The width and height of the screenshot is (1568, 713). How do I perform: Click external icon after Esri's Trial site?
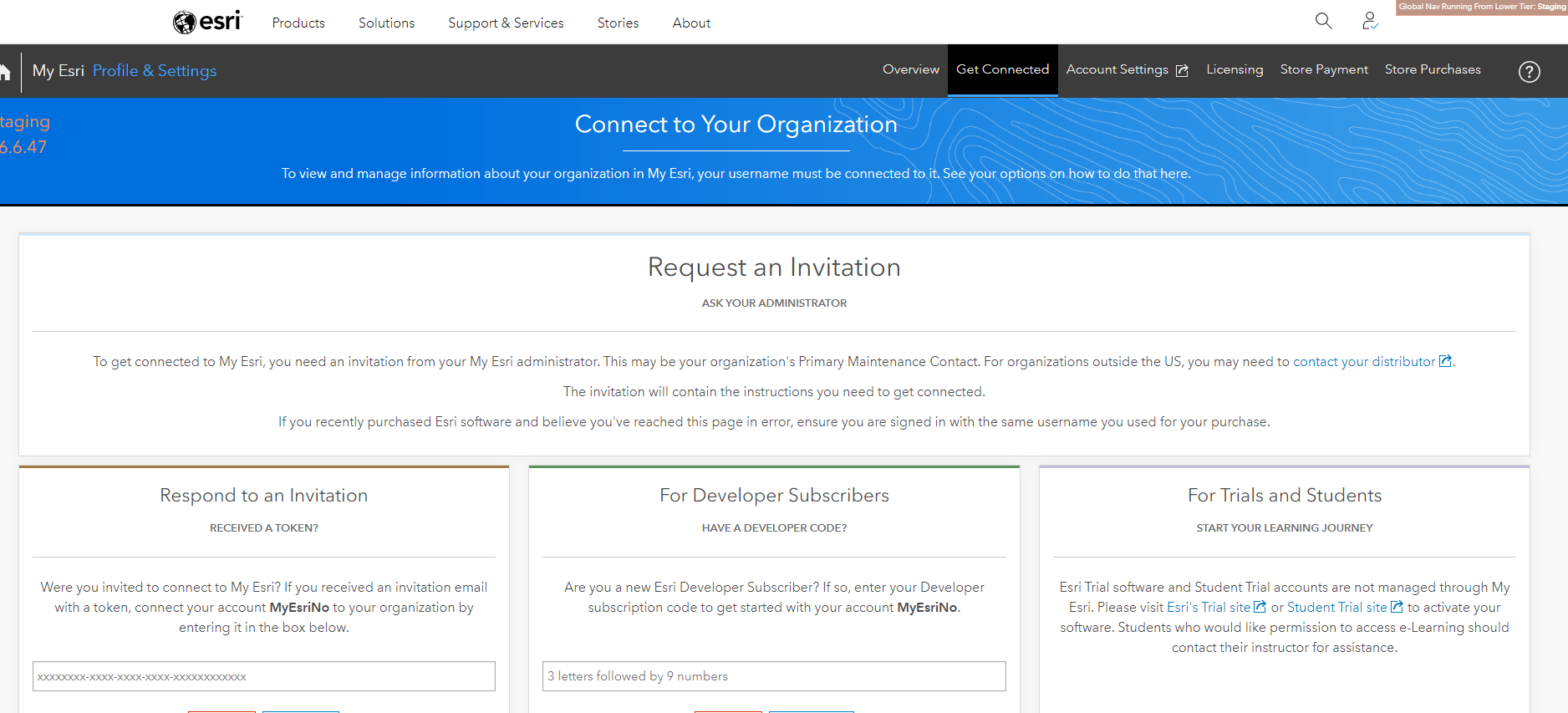1260,607
